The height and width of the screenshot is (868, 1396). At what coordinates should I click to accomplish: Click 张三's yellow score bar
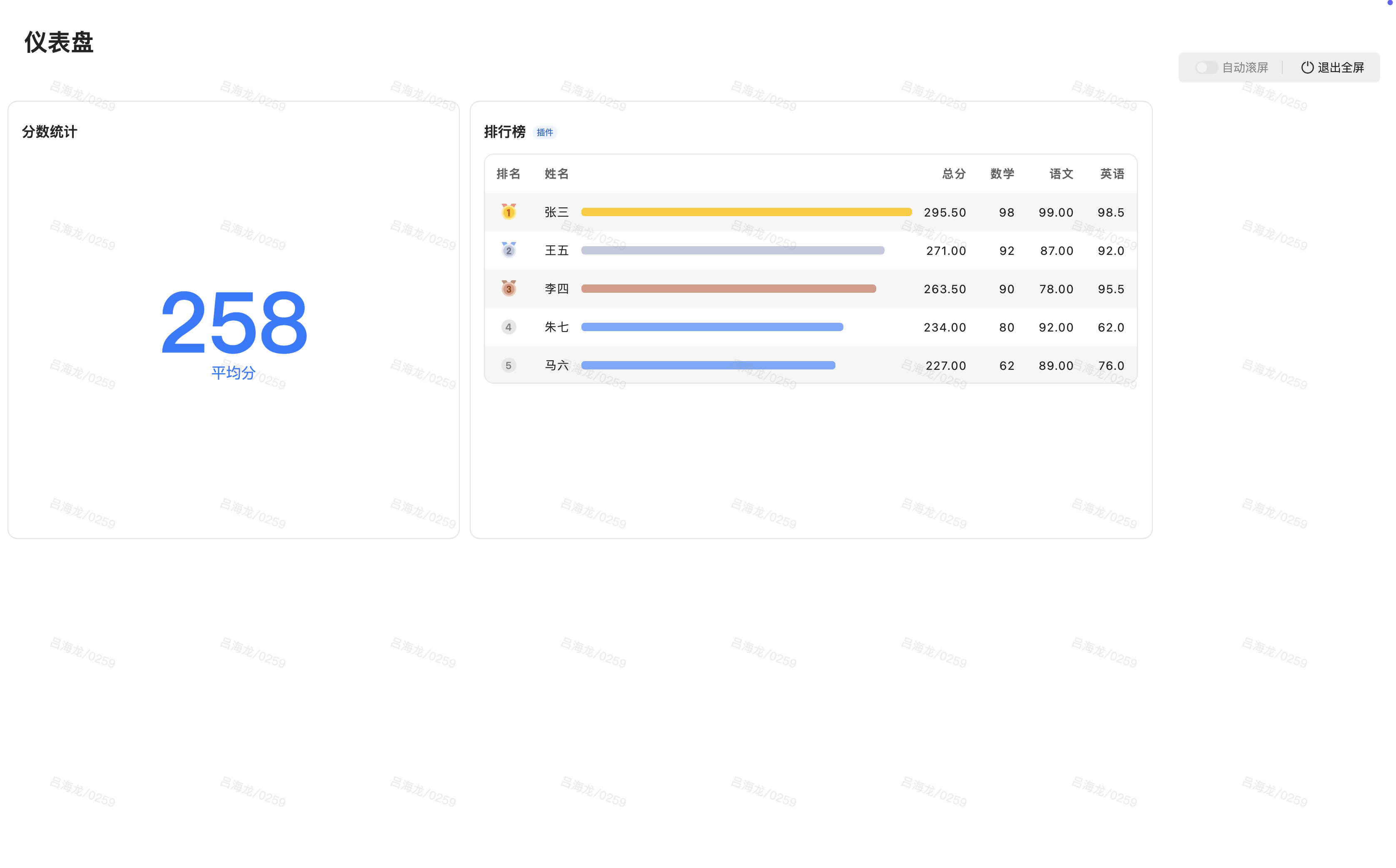tap(746, 212)
